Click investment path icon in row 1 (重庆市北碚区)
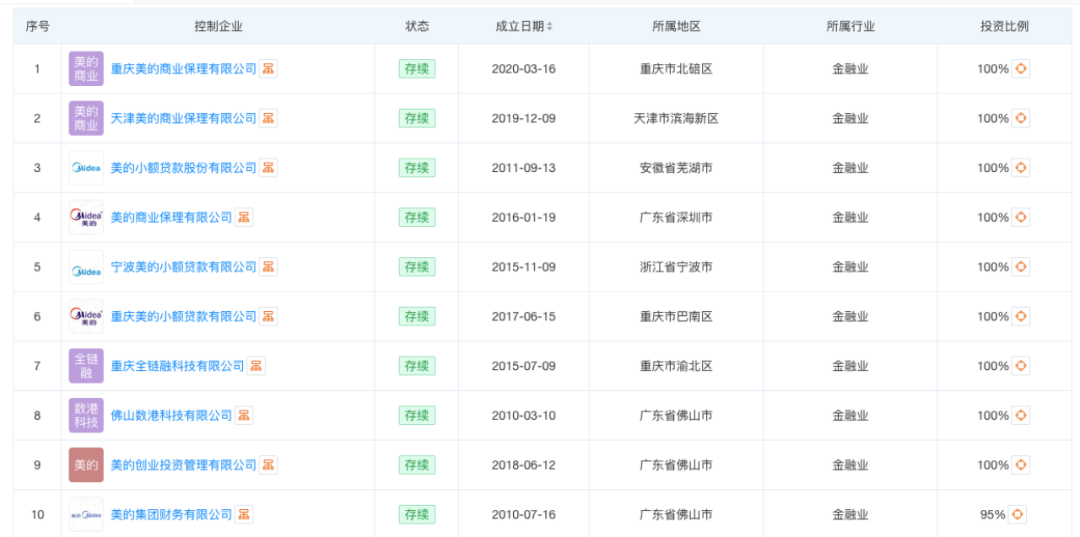 click(1021, 69)
